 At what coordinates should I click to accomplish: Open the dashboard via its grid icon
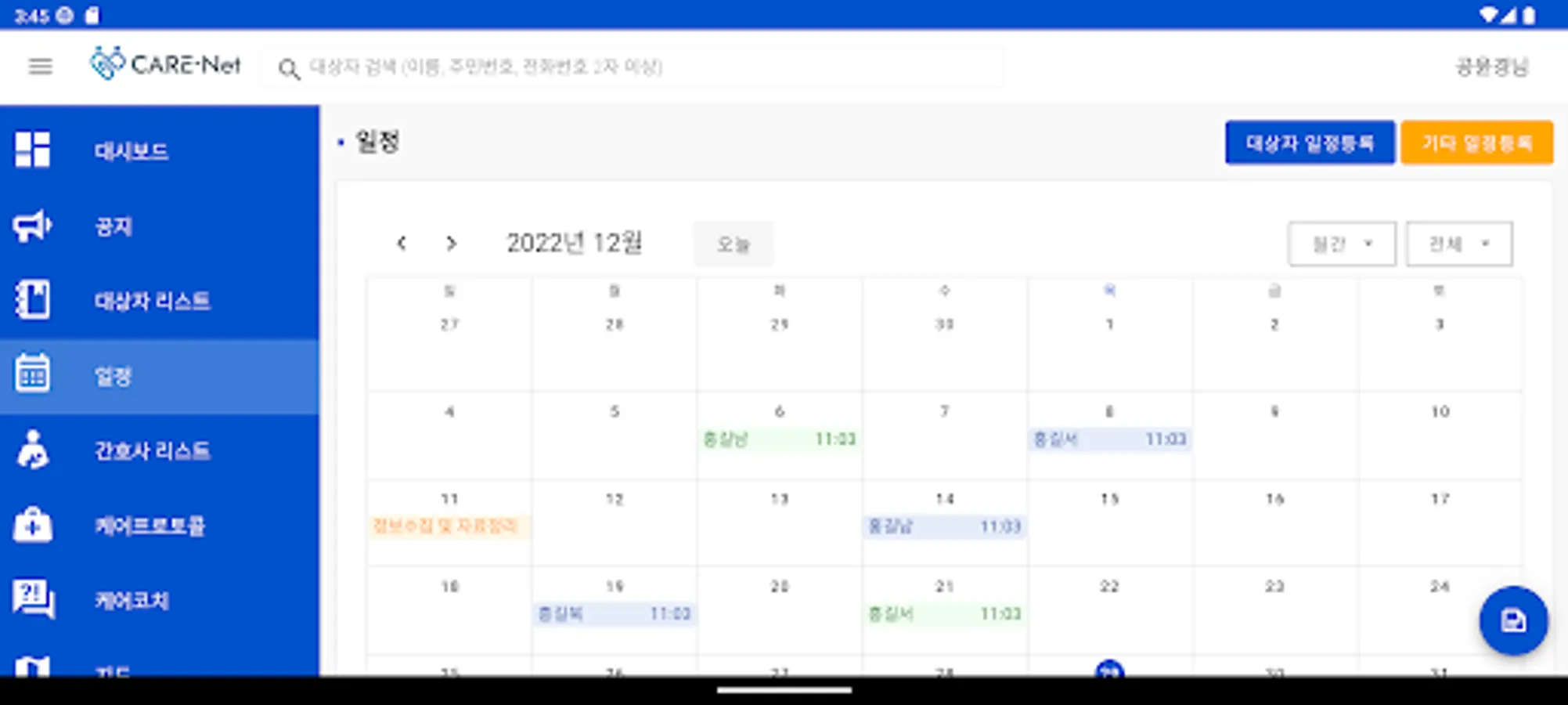point(32,150)
